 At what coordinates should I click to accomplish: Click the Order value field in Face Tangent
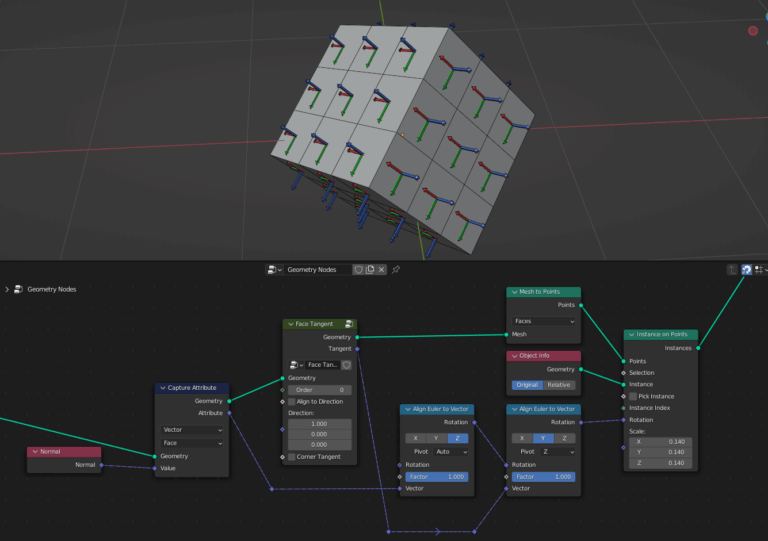(319, 390)
